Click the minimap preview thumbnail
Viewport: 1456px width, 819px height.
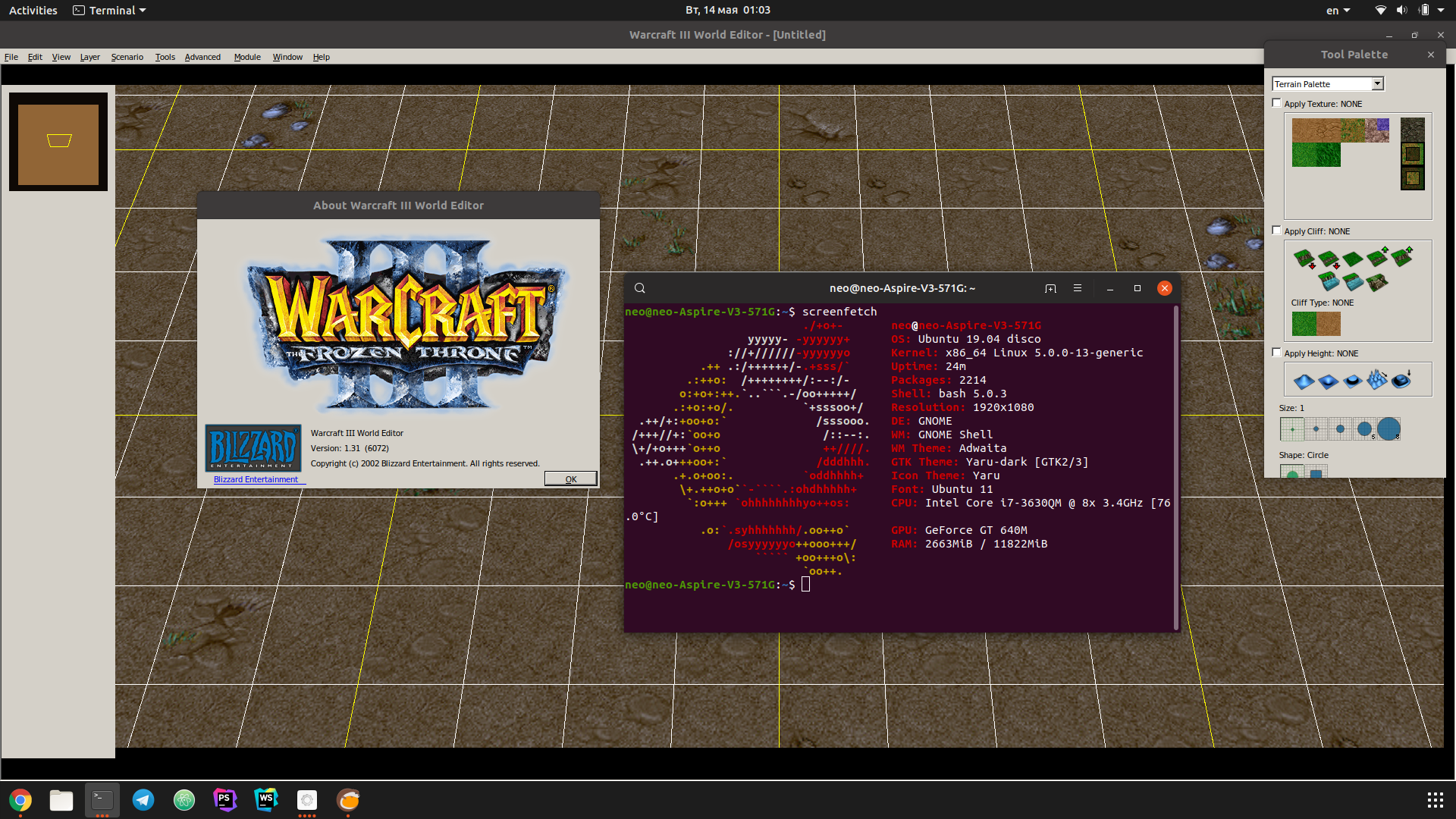tap(58, 143)
